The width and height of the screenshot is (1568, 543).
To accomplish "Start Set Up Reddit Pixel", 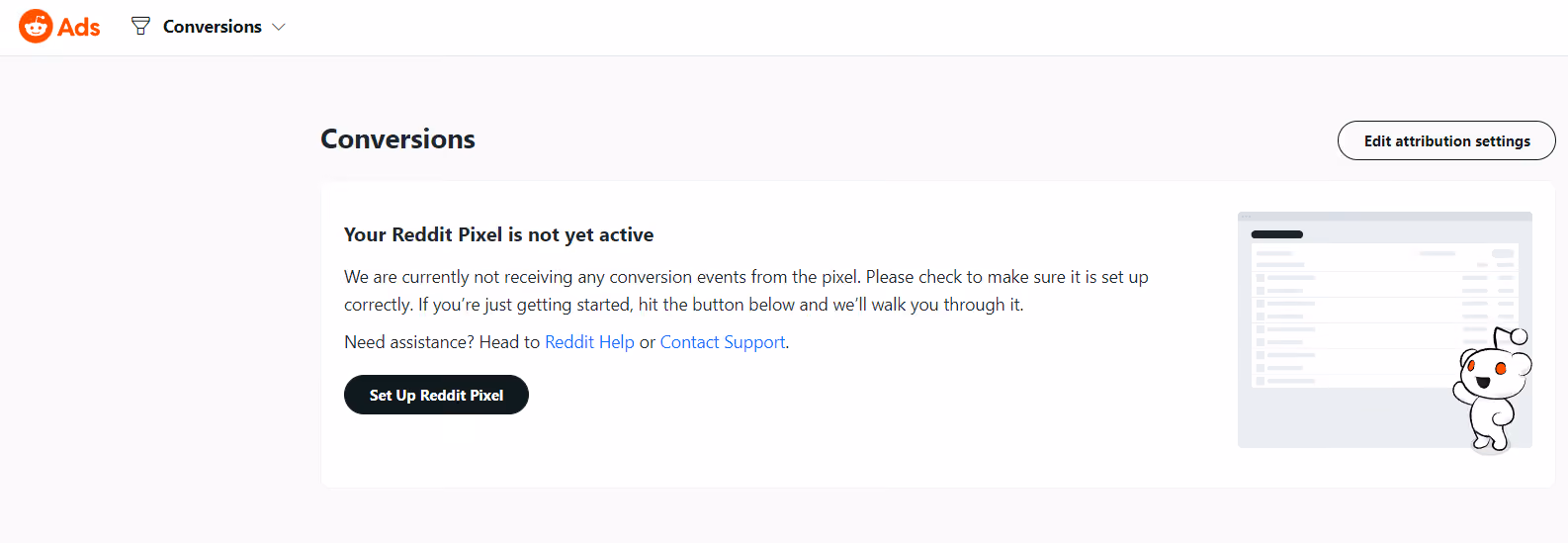I will coord(436,395).
